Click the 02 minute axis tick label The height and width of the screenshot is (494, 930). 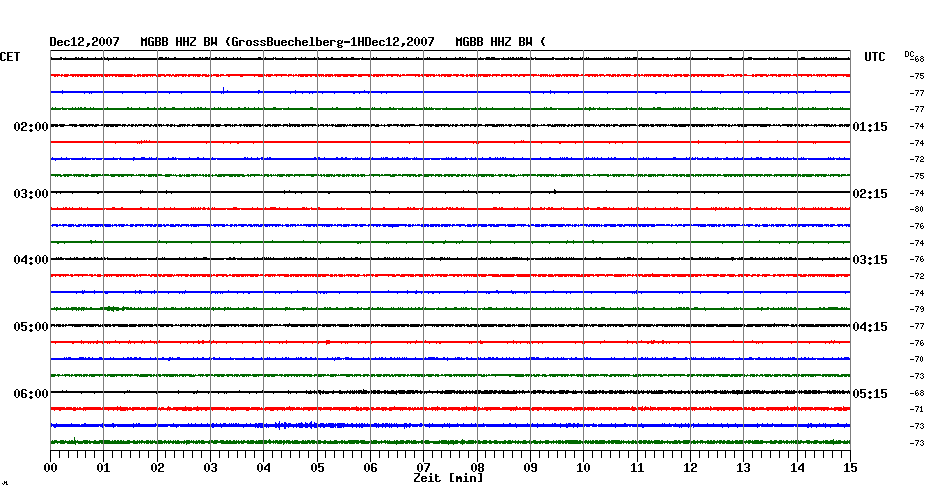(157, 468)
